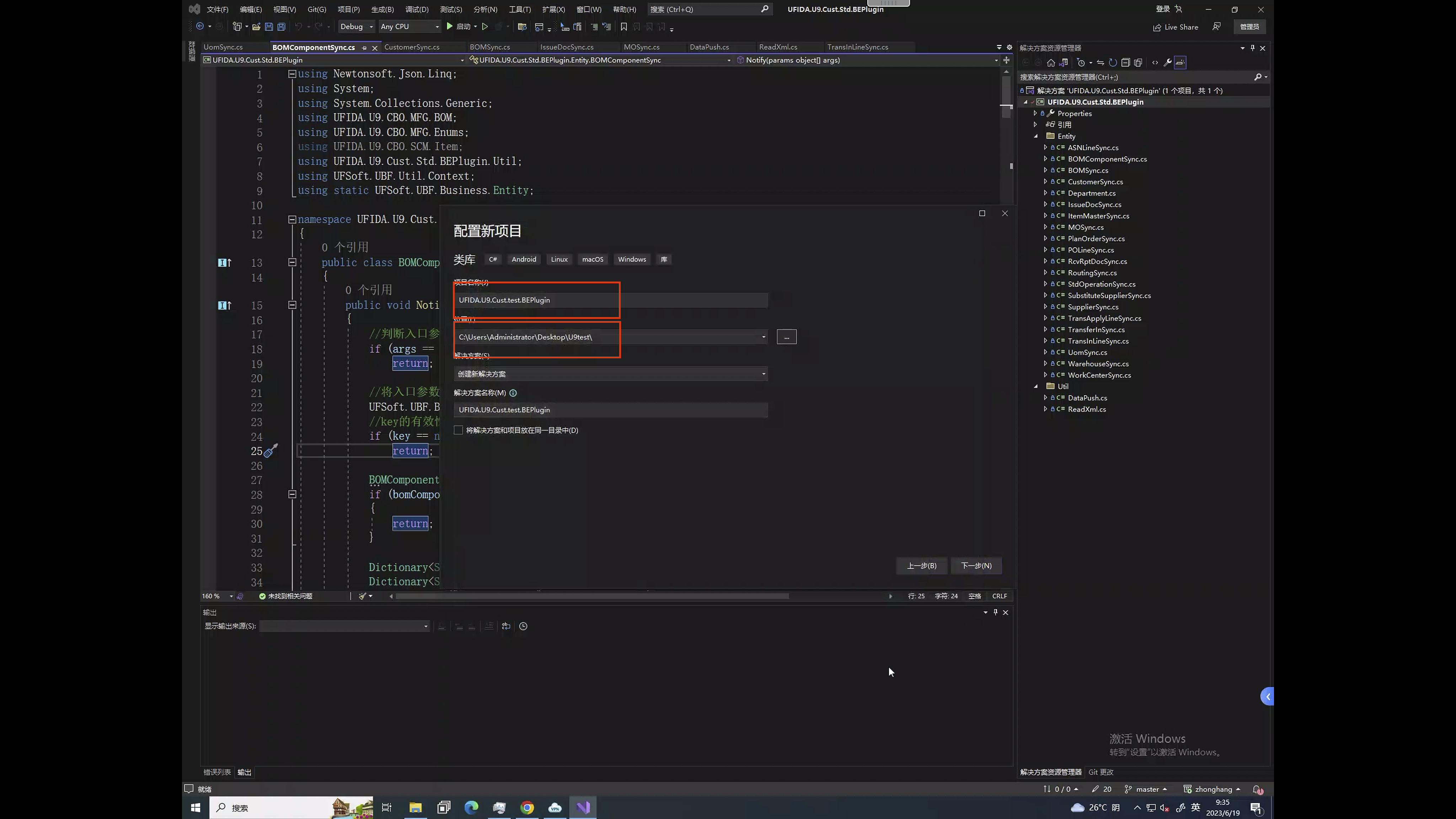Image resolution: width=1456 pixels, height=819 pixels.
Task: Click the green Start debugging arrow
Action: pos(449,27)
